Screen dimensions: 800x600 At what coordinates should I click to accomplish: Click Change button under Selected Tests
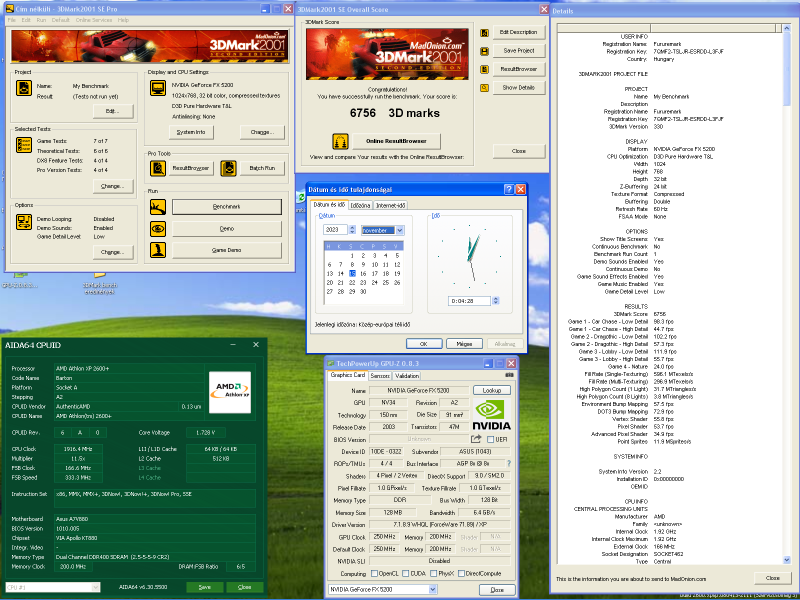click(113, 186)
